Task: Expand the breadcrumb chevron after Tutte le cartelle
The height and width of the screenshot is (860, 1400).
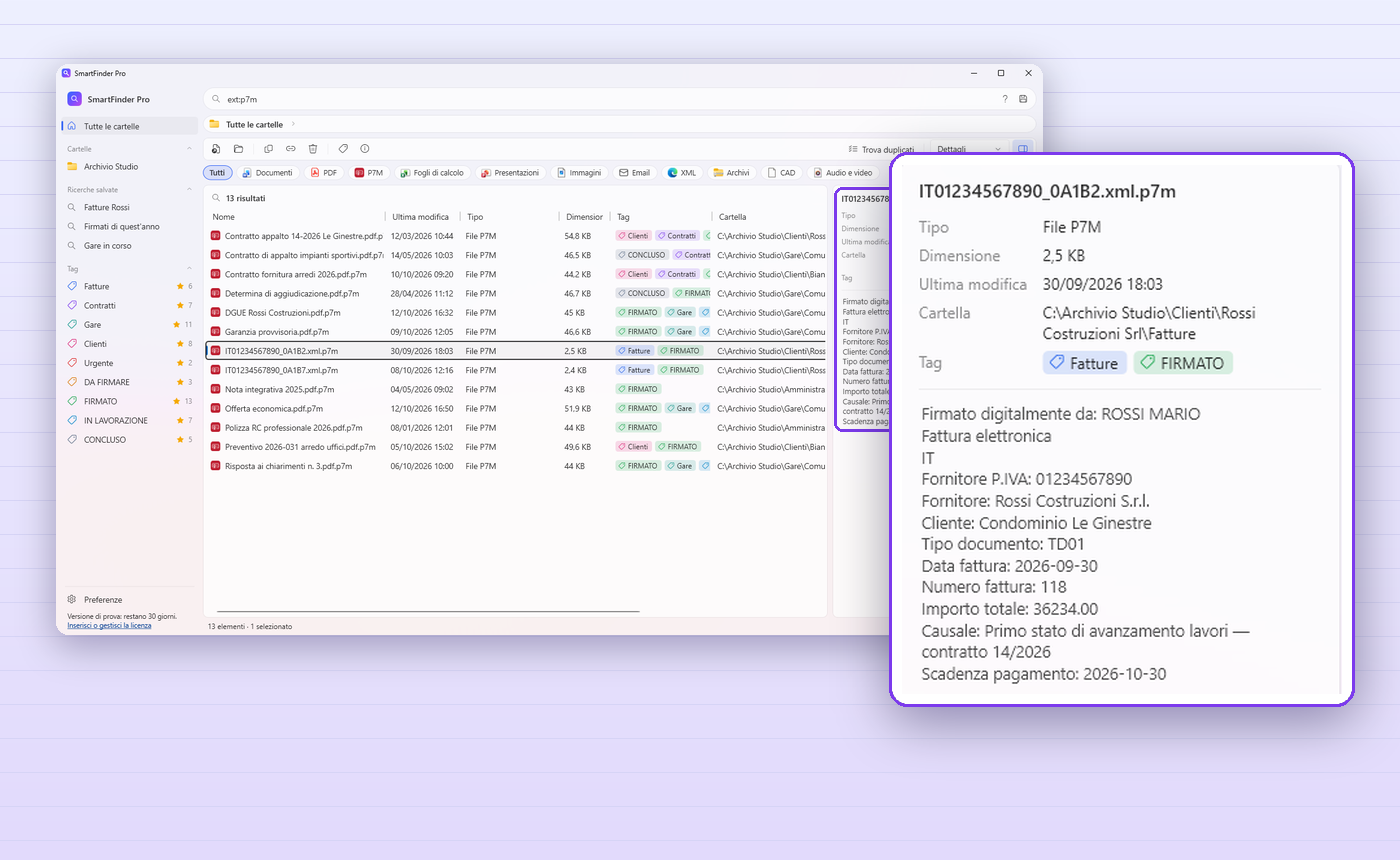Action: pos(293,124)
